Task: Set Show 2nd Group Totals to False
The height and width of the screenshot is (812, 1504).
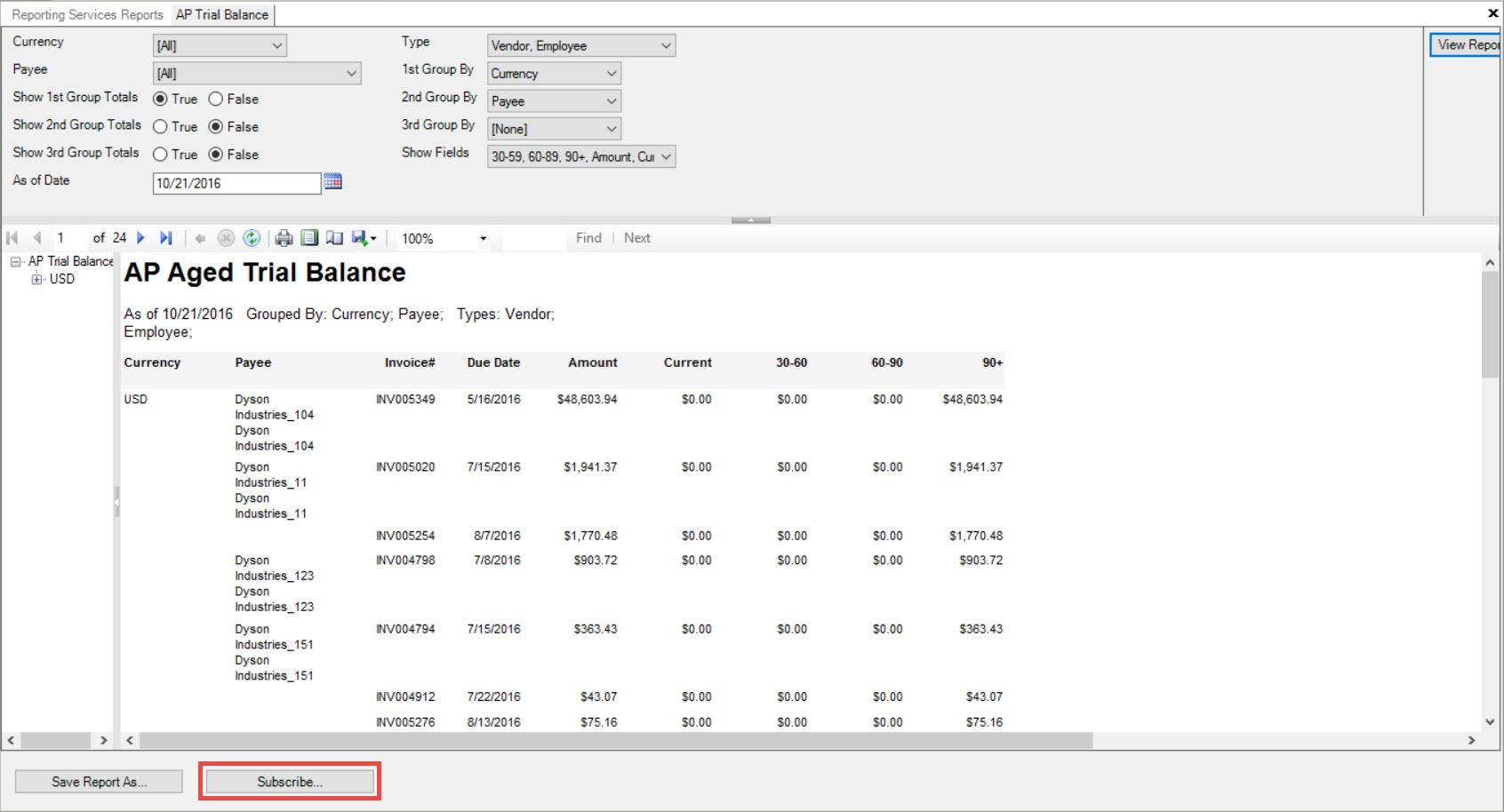Action: (x=215, y=126)
